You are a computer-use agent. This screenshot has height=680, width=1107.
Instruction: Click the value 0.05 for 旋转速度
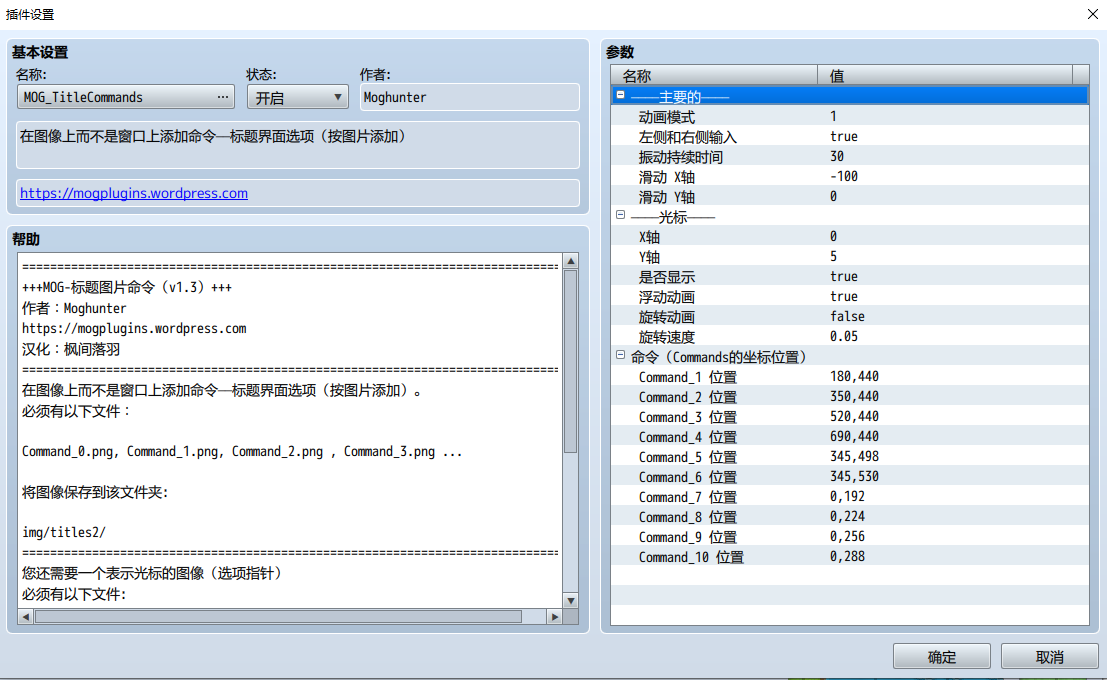pyautogui.click(x=844, y=336)
